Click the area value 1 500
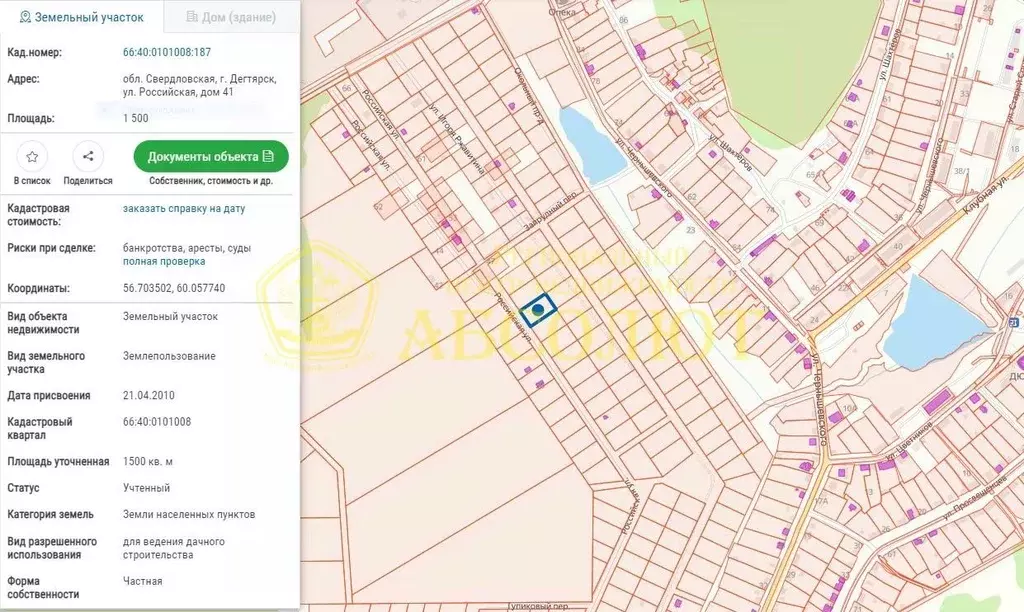 [136, 118]
